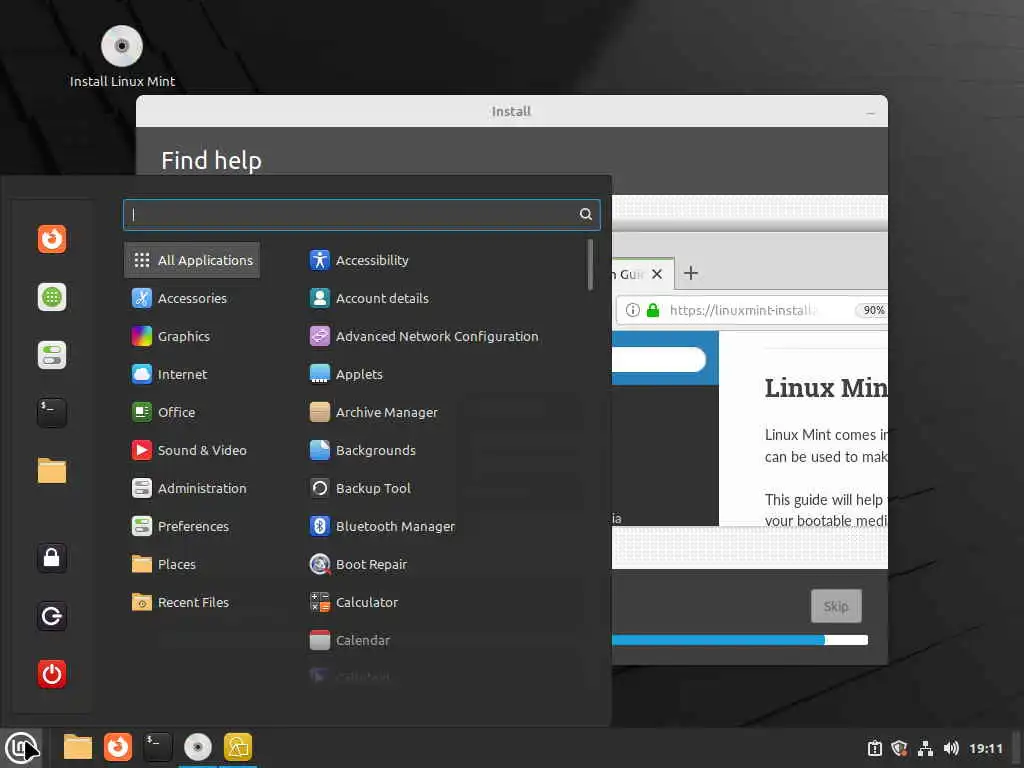
Task: Click the search magnifier icon
Action: pyautogui.click(x=586, y=214)
